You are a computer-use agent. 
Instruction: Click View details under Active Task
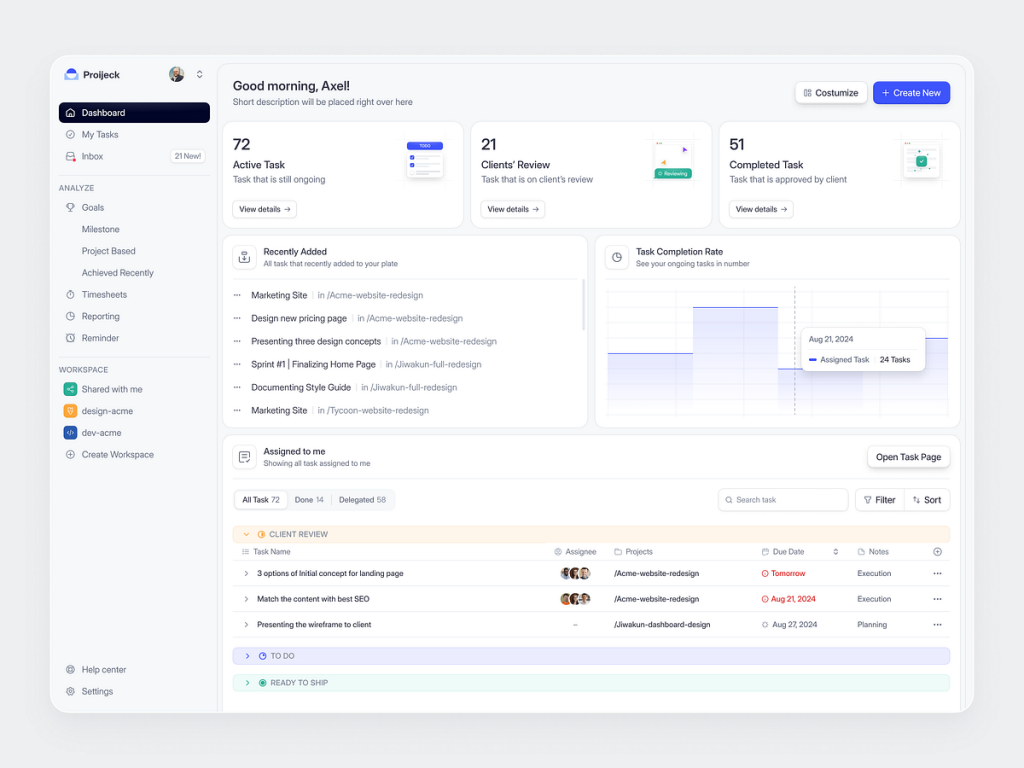(x=264, y=209)
